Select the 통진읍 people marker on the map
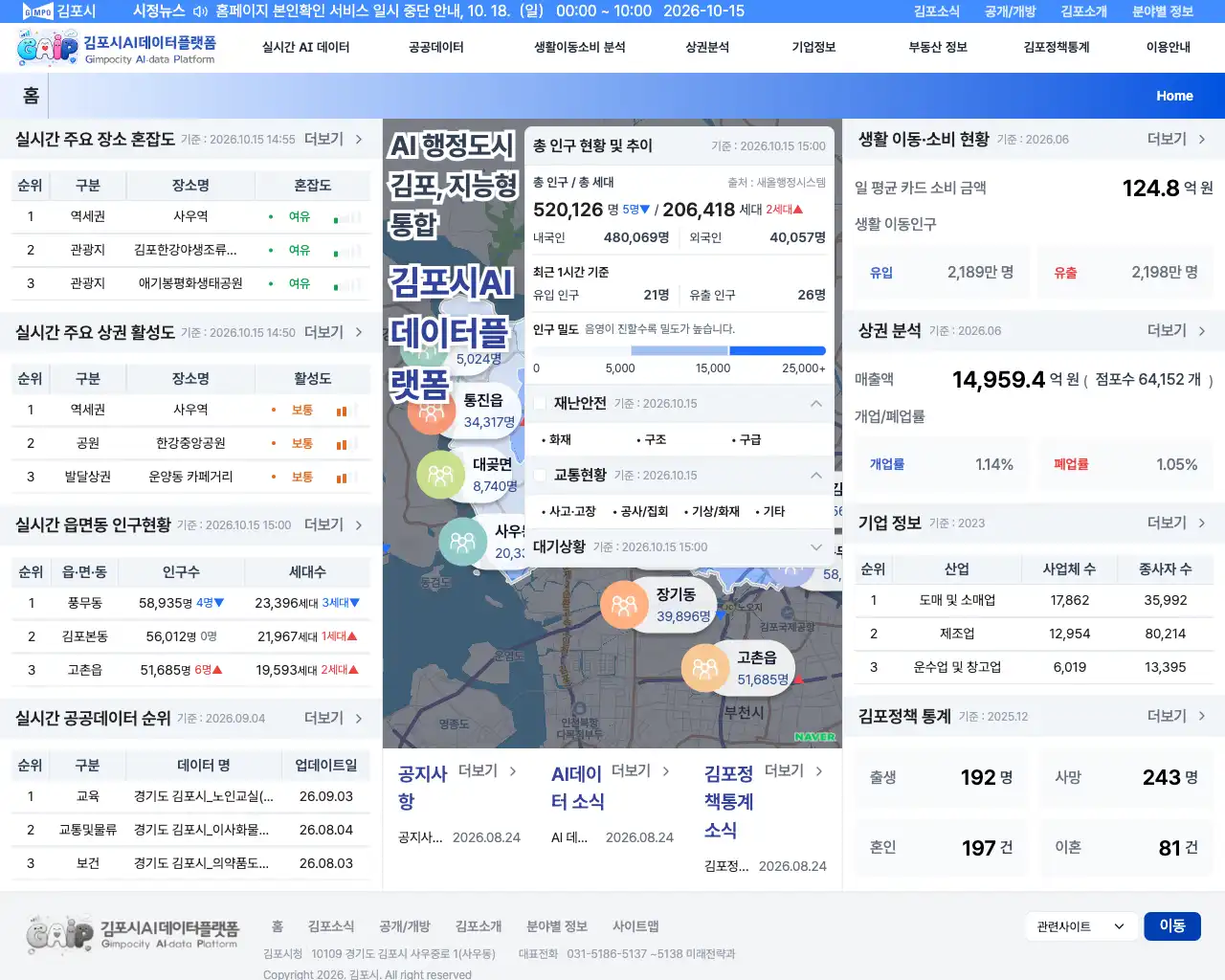Viewport: 1225px width, 980px height. click(x=432, y=412)
